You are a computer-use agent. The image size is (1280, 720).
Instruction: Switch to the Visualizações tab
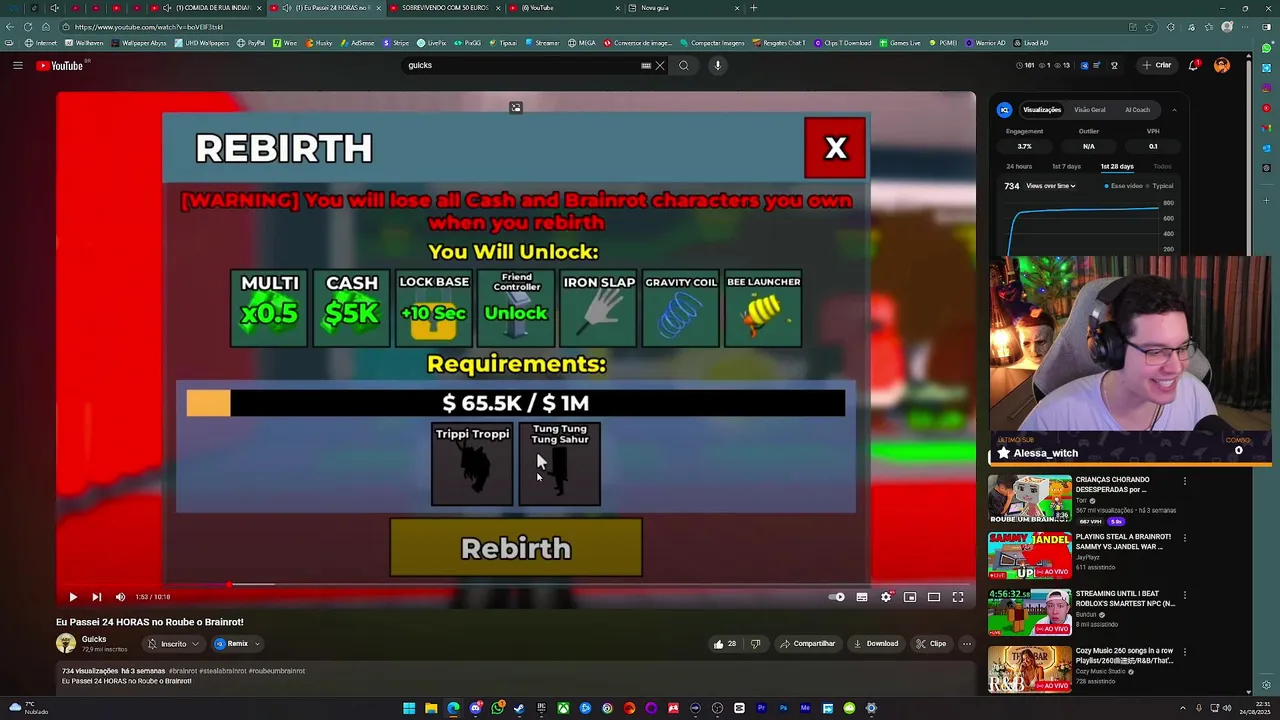click(x=1042, y=110)
